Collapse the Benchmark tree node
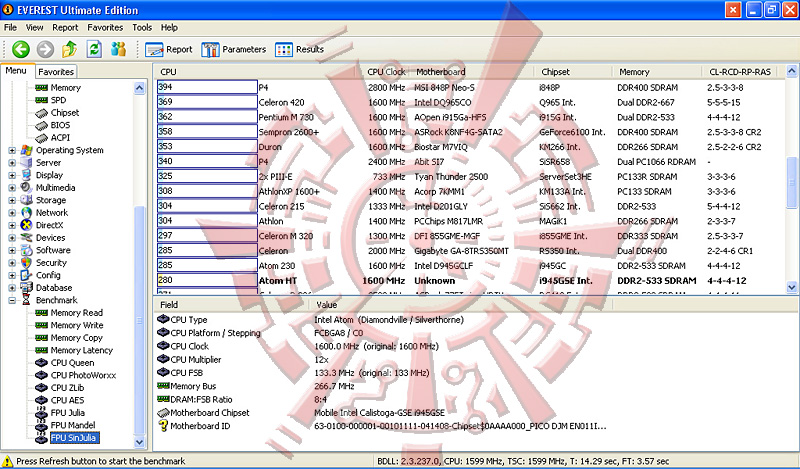 [x=12, y=300]
